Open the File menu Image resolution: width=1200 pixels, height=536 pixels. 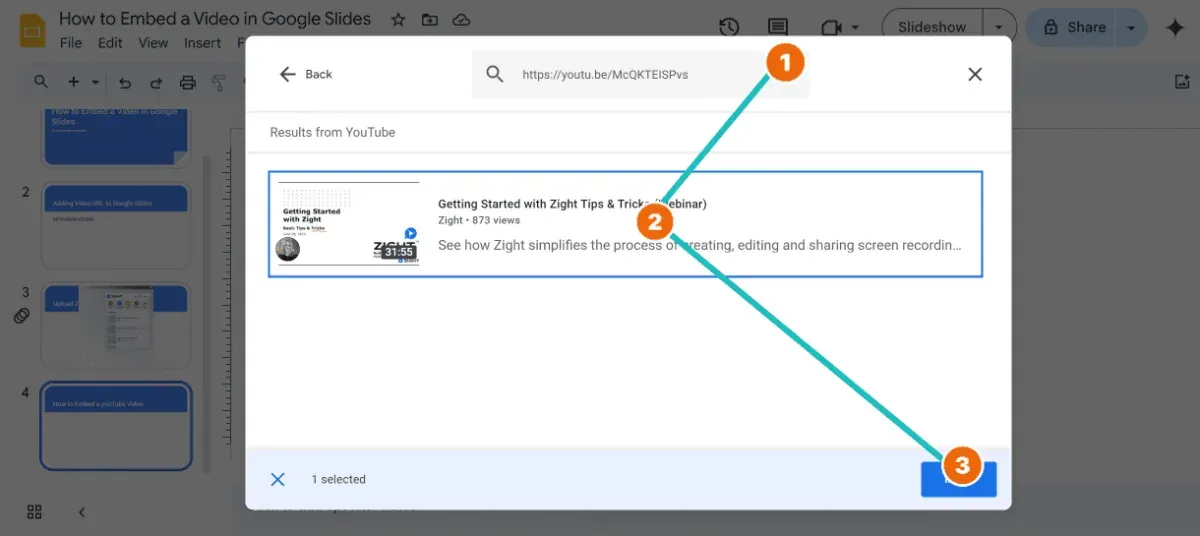[71, 43]
